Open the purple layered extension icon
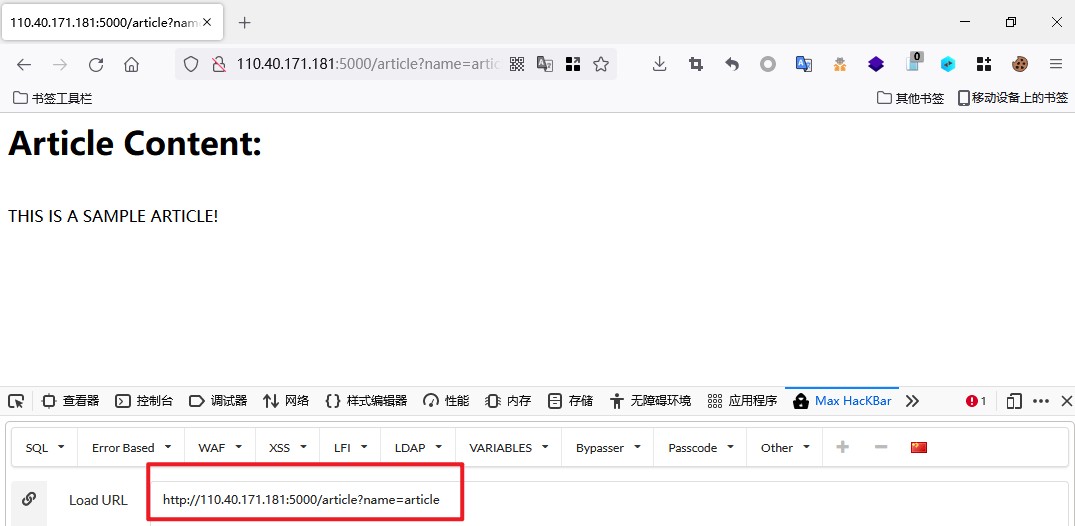The width and height of the screenshot is (1075, 526). pos(875,64)
